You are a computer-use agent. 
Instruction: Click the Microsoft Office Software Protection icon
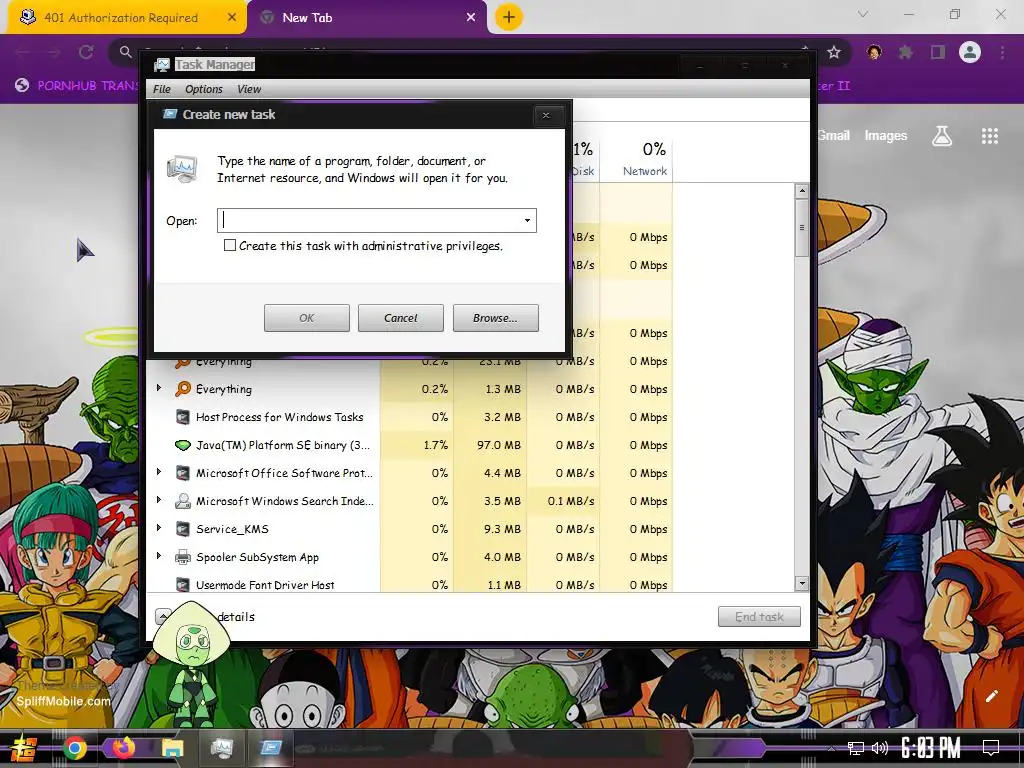click(x=183, y=473)
